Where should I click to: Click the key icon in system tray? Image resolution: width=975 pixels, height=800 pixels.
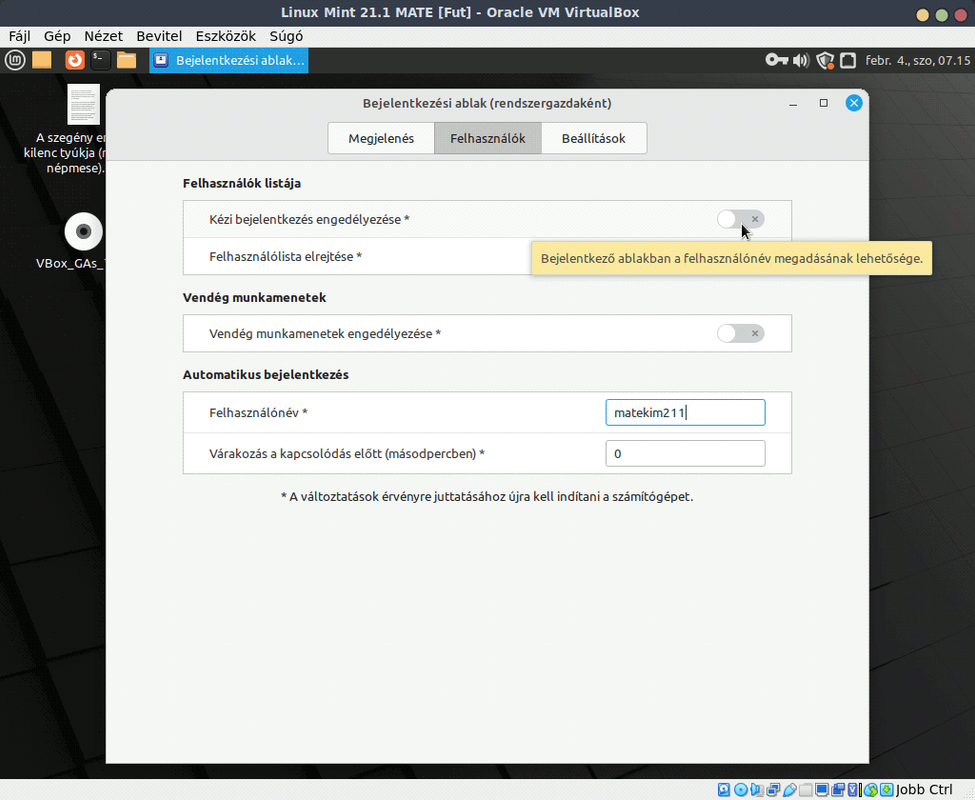tap(777, 60)
